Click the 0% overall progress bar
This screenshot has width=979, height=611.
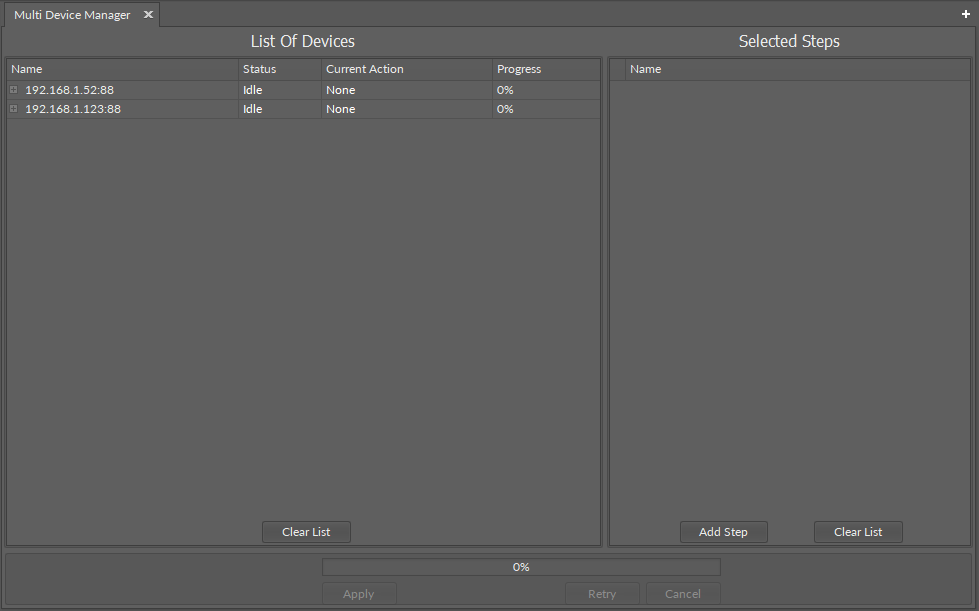pos(520,567)
